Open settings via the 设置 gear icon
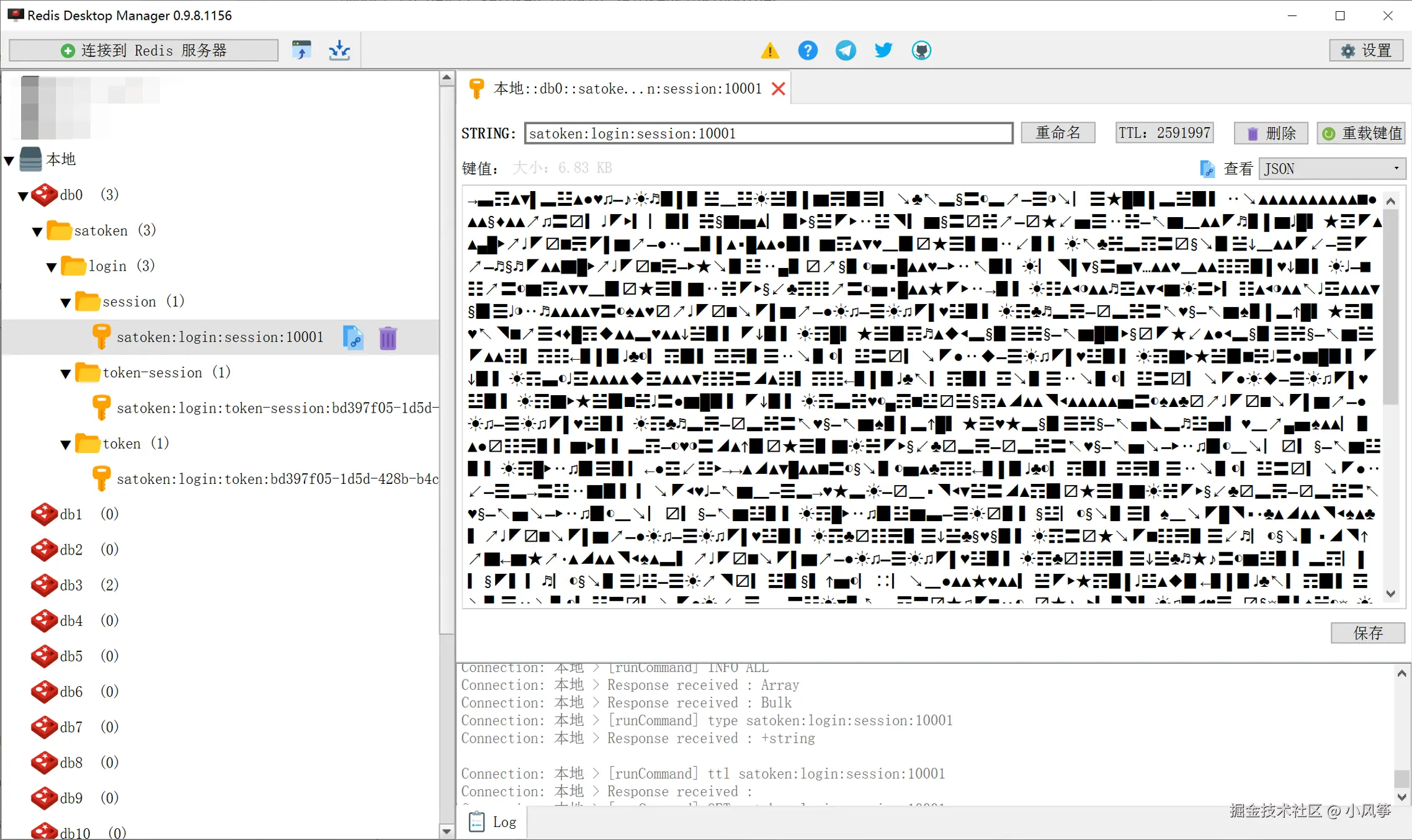 [x=1365, y=50]
